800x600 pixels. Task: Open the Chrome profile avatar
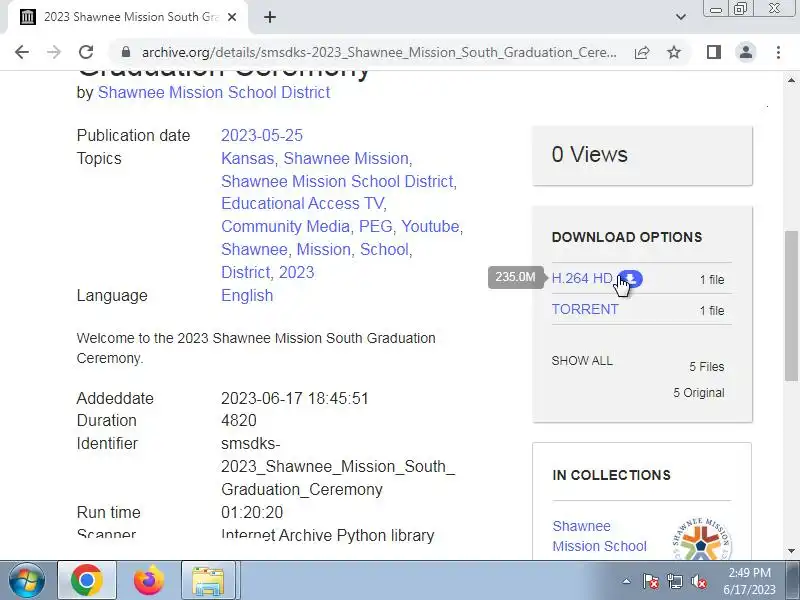click(x=746, y=52)
